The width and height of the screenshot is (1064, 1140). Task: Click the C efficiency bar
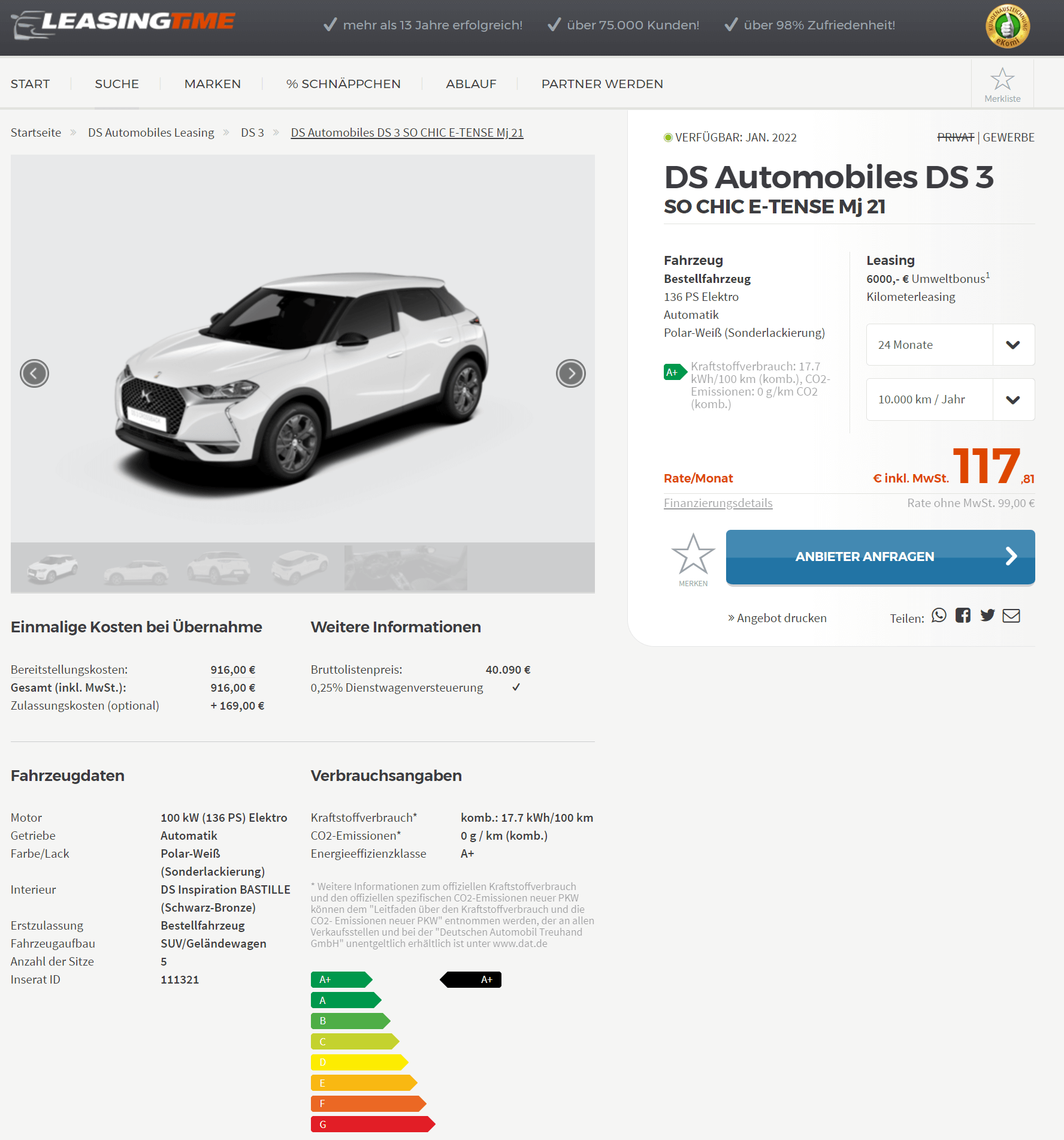(x=355, y=1042)
